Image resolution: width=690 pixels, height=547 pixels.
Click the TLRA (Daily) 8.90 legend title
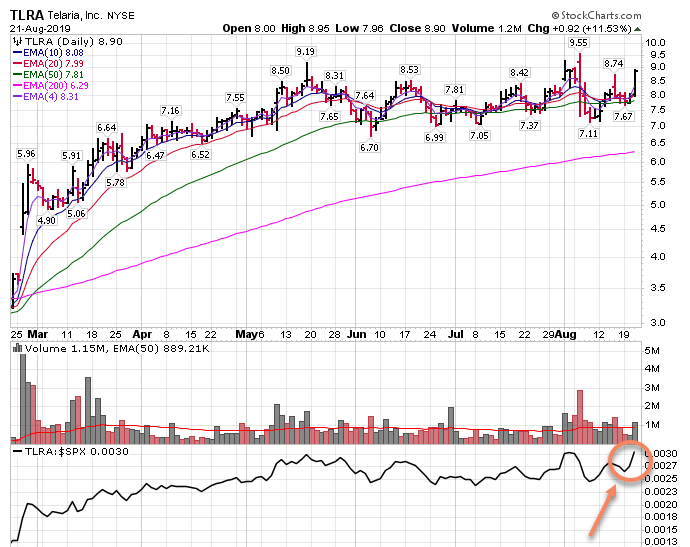[x=73, y=41]
